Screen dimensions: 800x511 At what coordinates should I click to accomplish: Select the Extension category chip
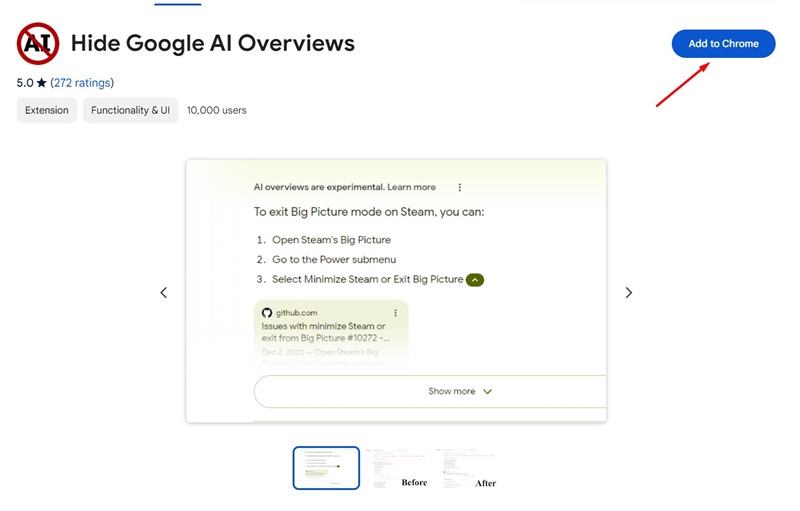pos(47,110)
